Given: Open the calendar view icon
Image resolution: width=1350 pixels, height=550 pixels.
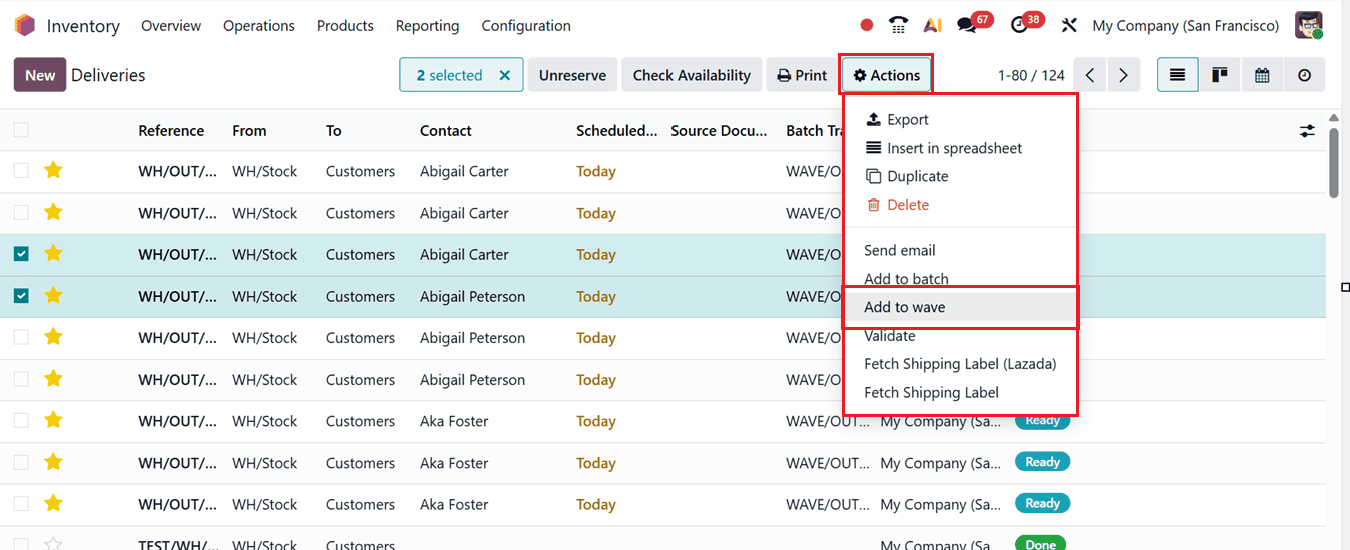Looking at the screenshot, I should pyautogui.click(x=1262, y=75).
